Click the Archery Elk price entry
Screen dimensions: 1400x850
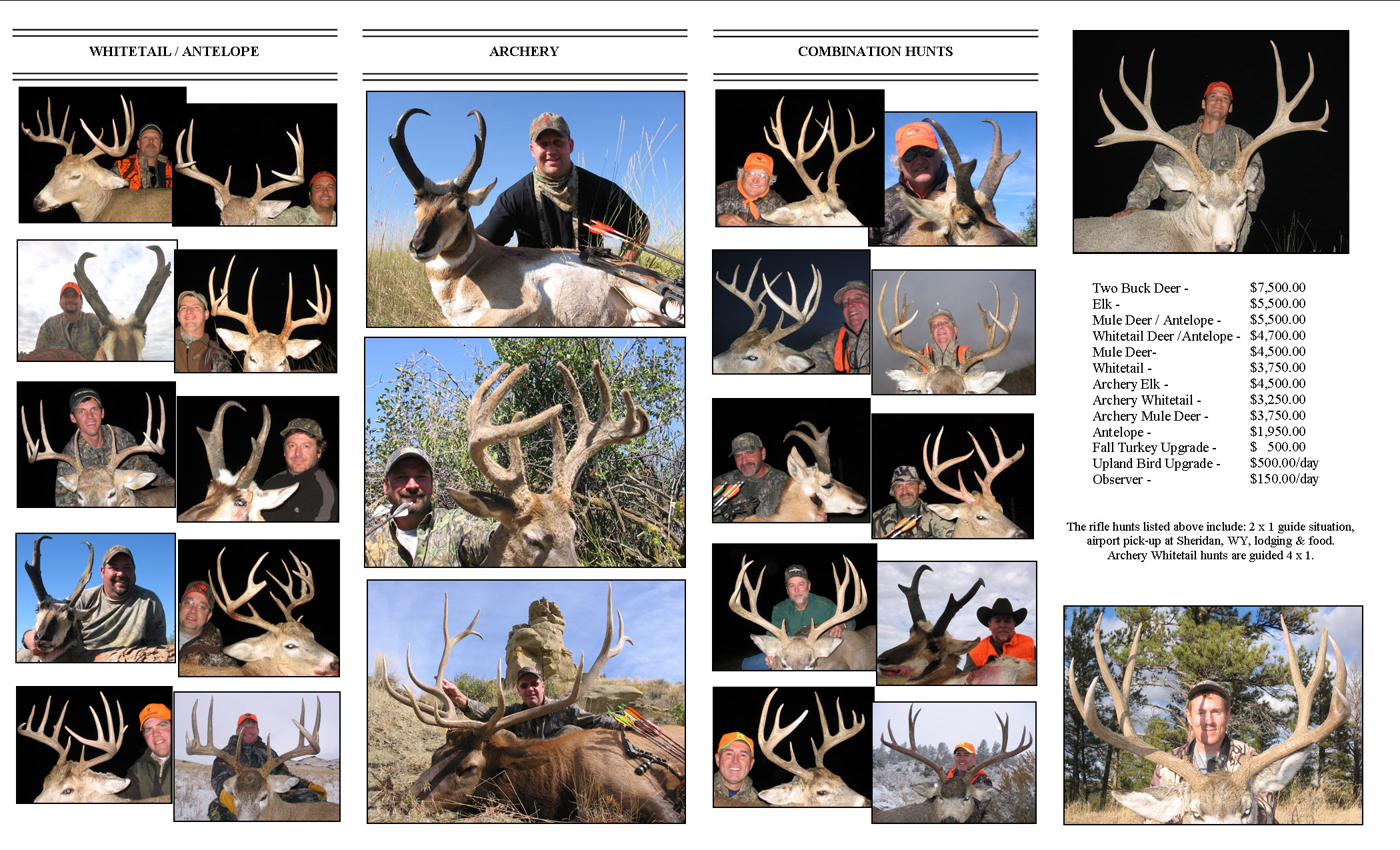[1199, 384]
